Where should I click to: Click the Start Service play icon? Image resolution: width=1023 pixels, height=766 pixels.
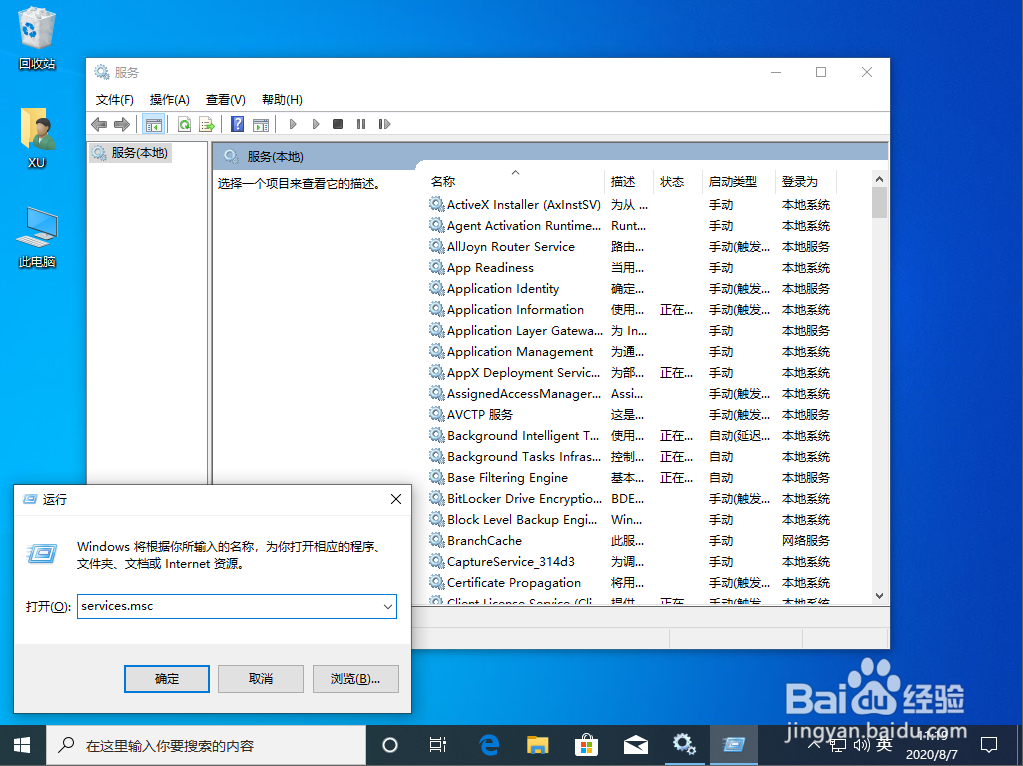[294, 123]
